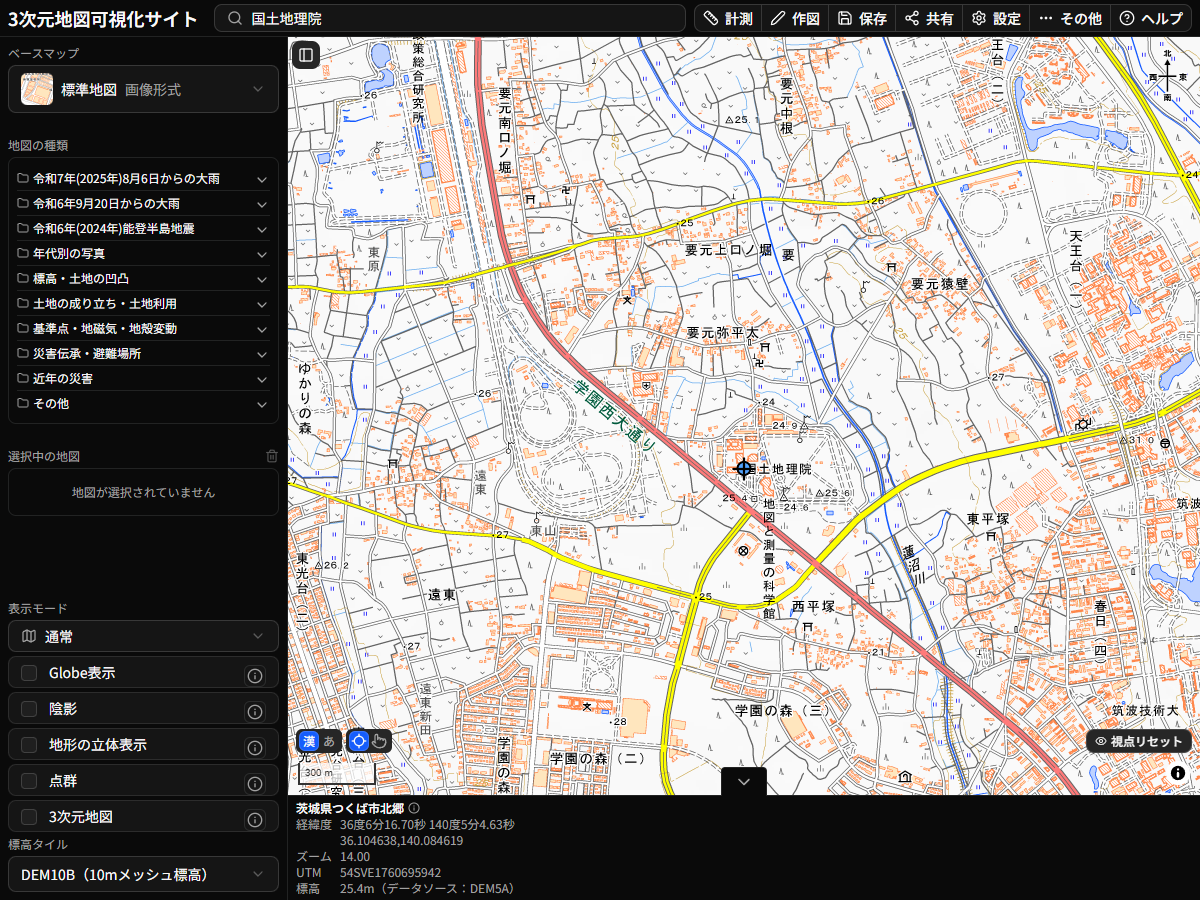The width and height of the screenshot is (1200, 900).
Task: Expand the その他 map type folder
Action: point(143,404)
